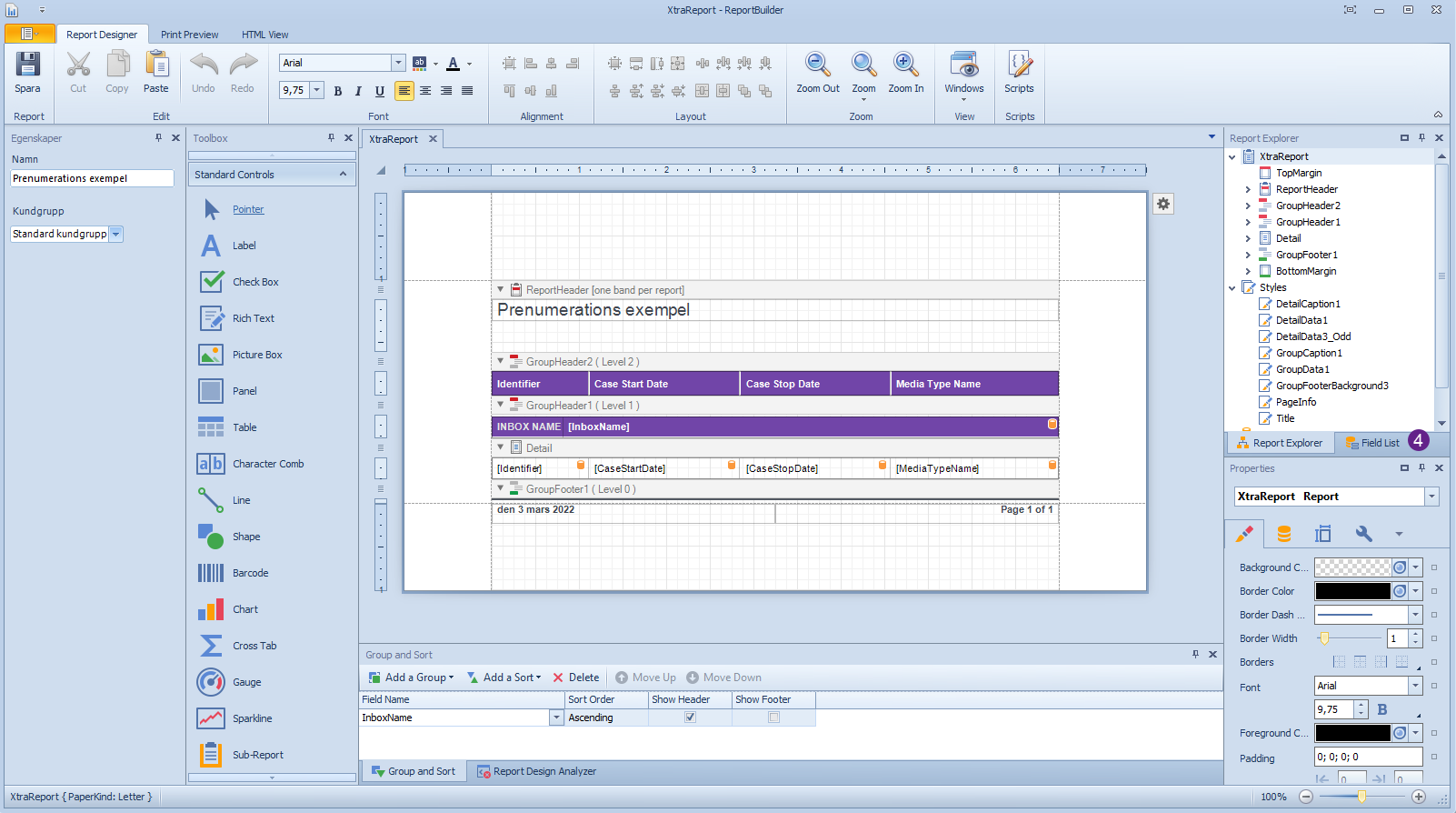Toggle align text left button
Image resolution: width=1456 pixels, height=813 pixels.
[404, 91]
